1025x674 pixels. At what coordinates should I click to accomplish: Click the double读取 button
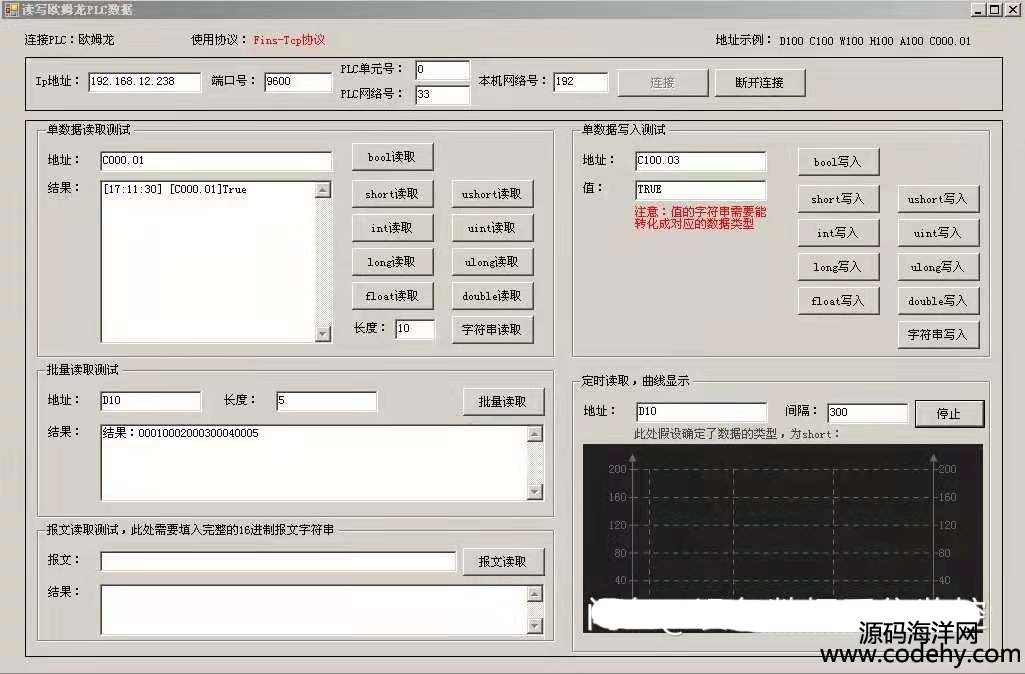(492, 296)
